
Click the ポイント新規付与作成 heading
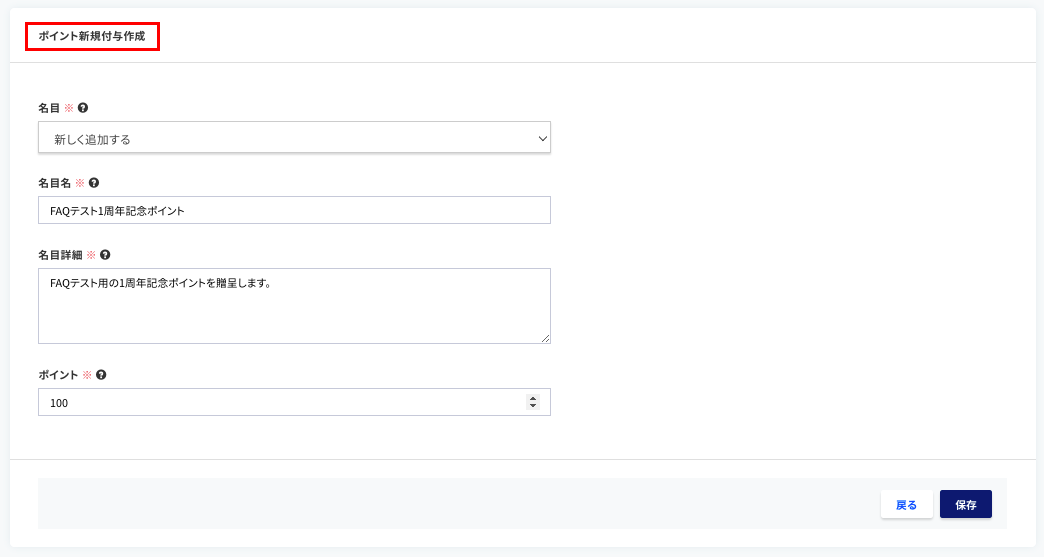(92, 36)
